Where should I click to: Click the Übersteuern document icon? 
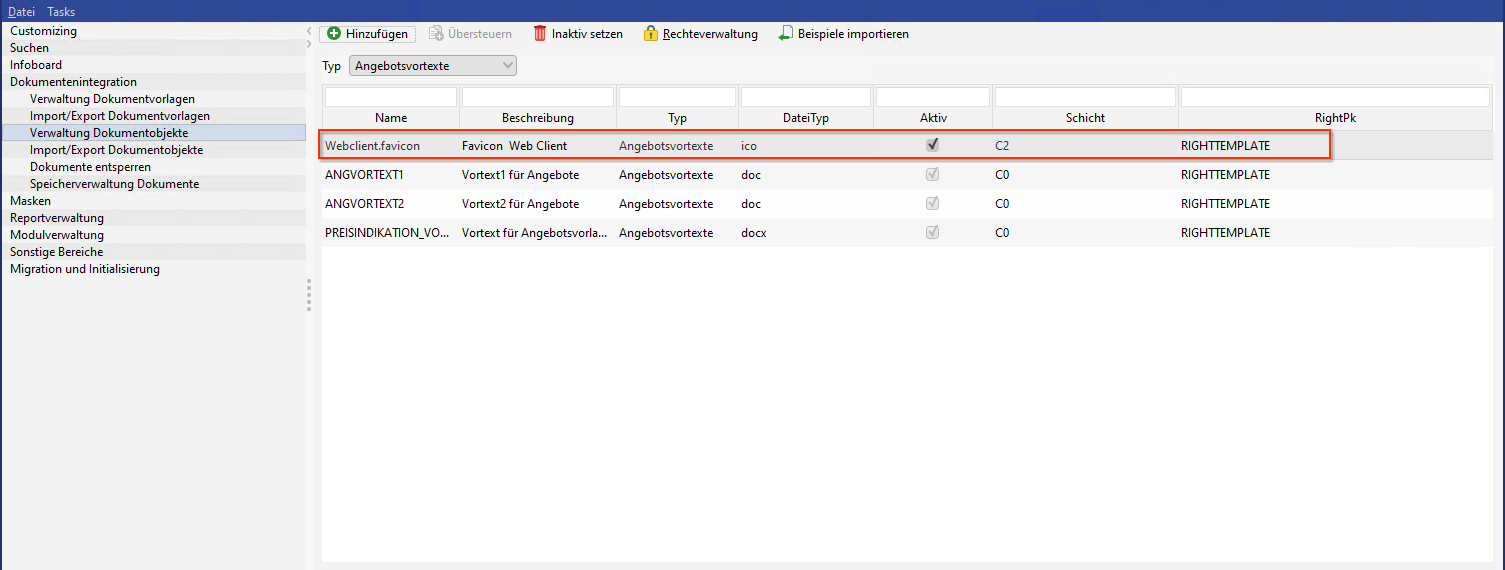click(436, 34)
